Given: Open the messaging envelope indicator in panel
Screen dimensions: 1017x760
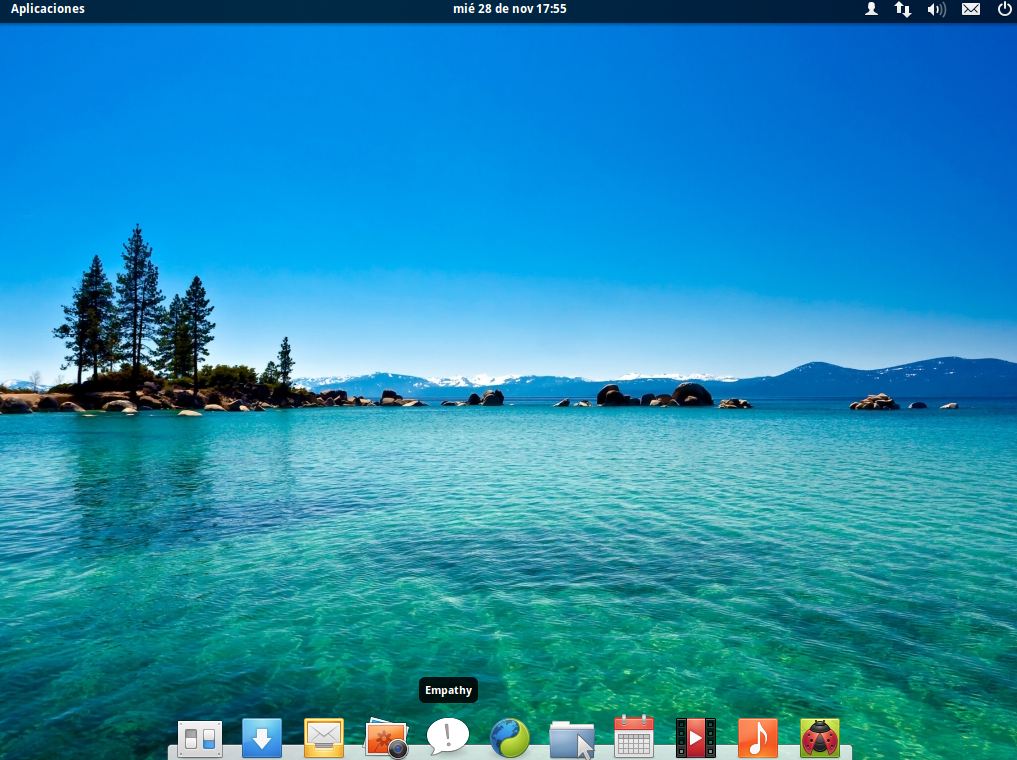Looking at the screenshot, I should click(x=970, y=9).
